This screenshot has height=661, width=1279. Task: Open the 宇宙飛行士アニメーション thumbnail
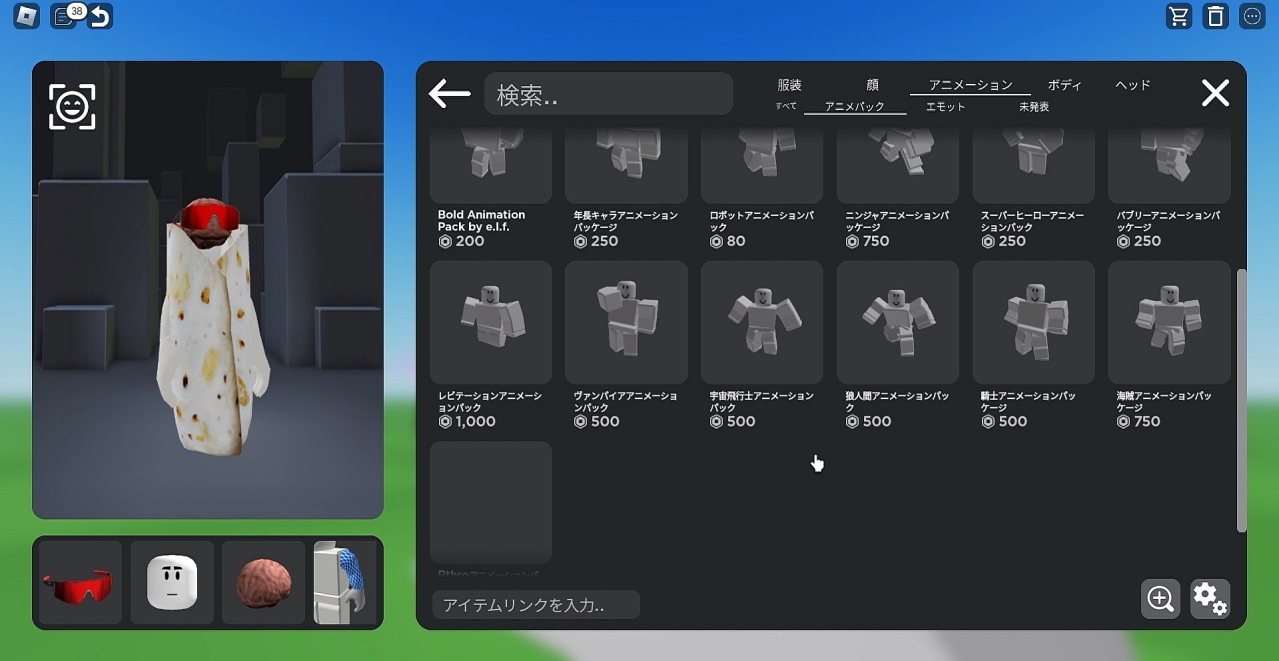pyautogui.click(x=762, y=322)
